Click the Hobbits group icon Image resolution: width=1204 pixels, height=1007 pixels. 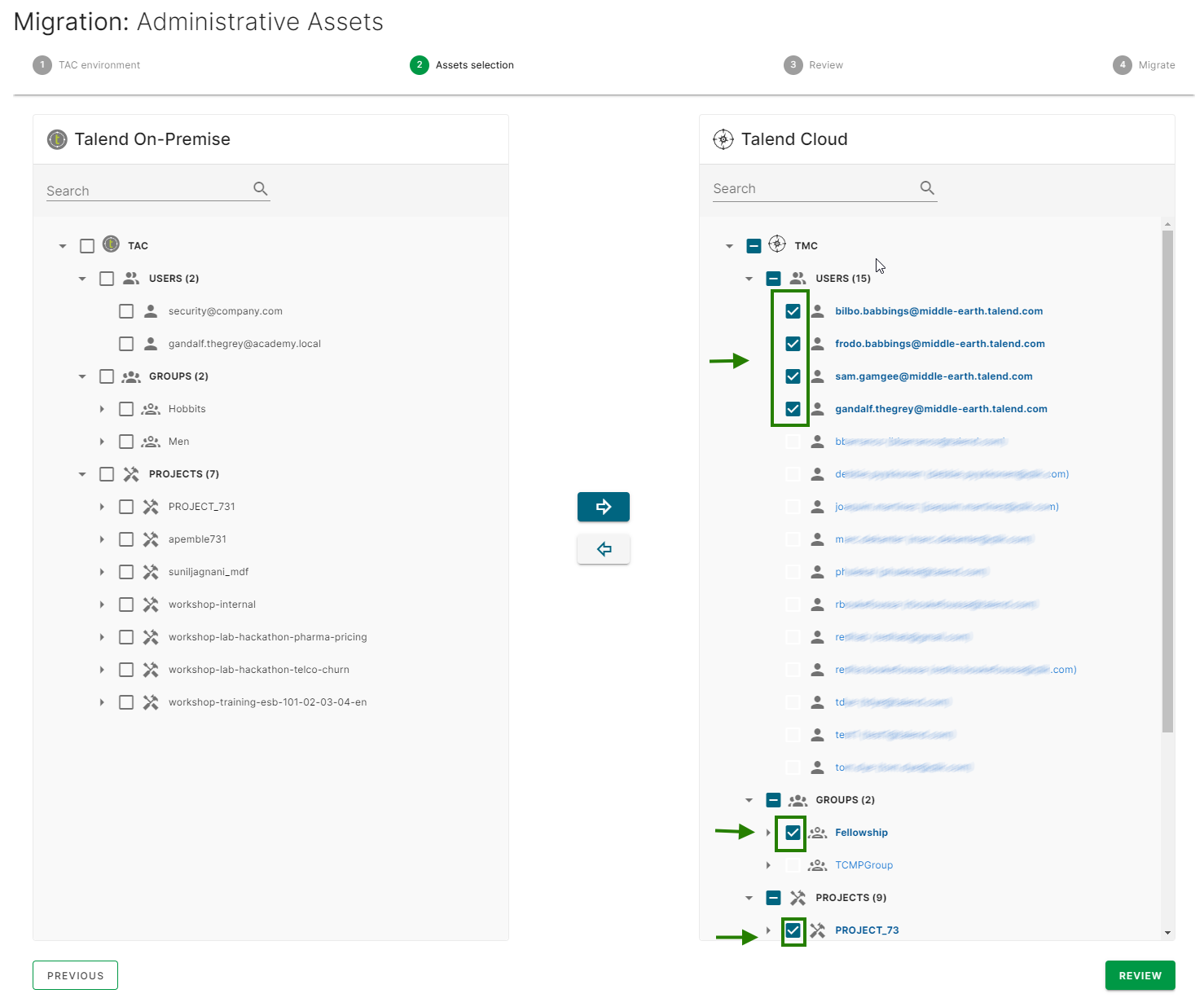pyautogui.click(x=151, y=408)
